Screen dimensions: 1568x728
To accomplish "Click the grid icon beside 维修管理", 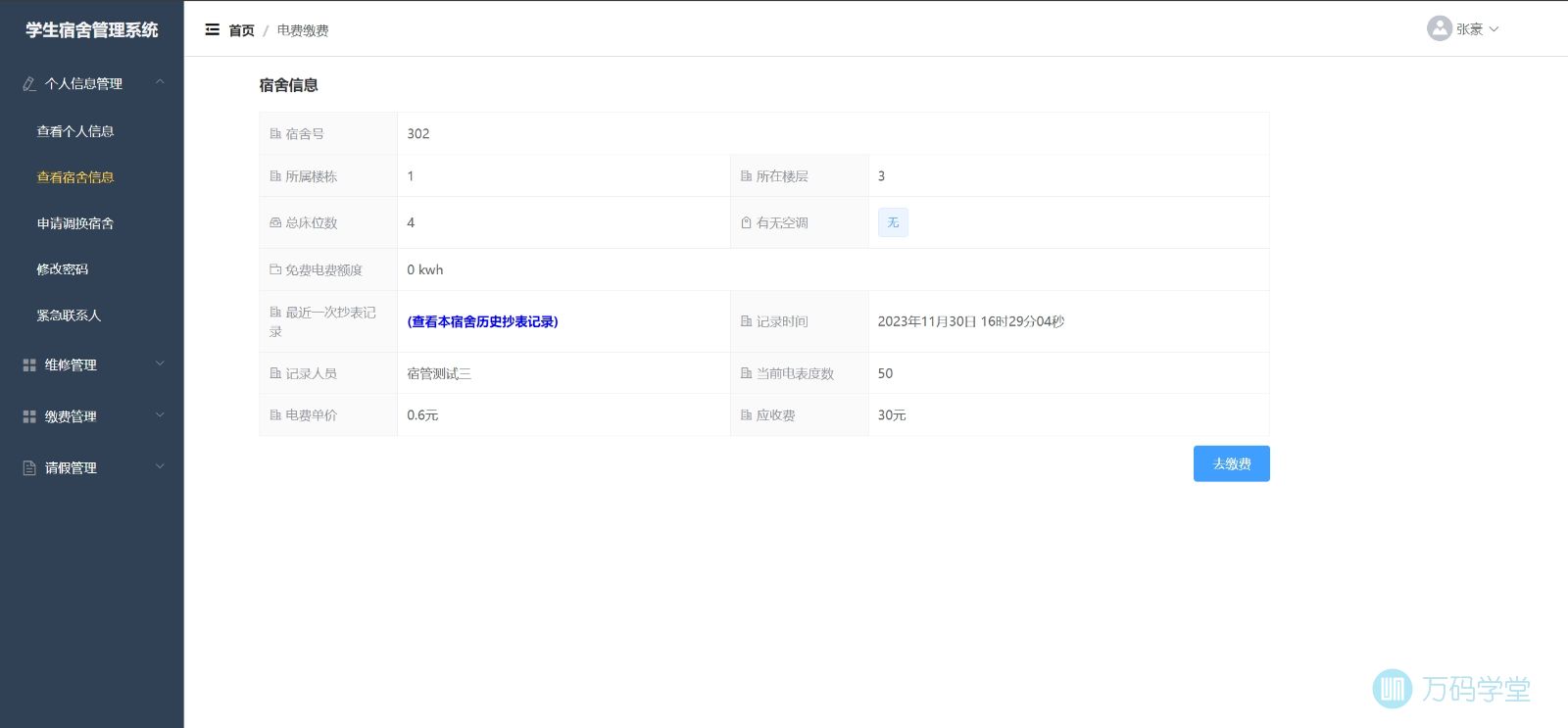I will pos(29,365).
